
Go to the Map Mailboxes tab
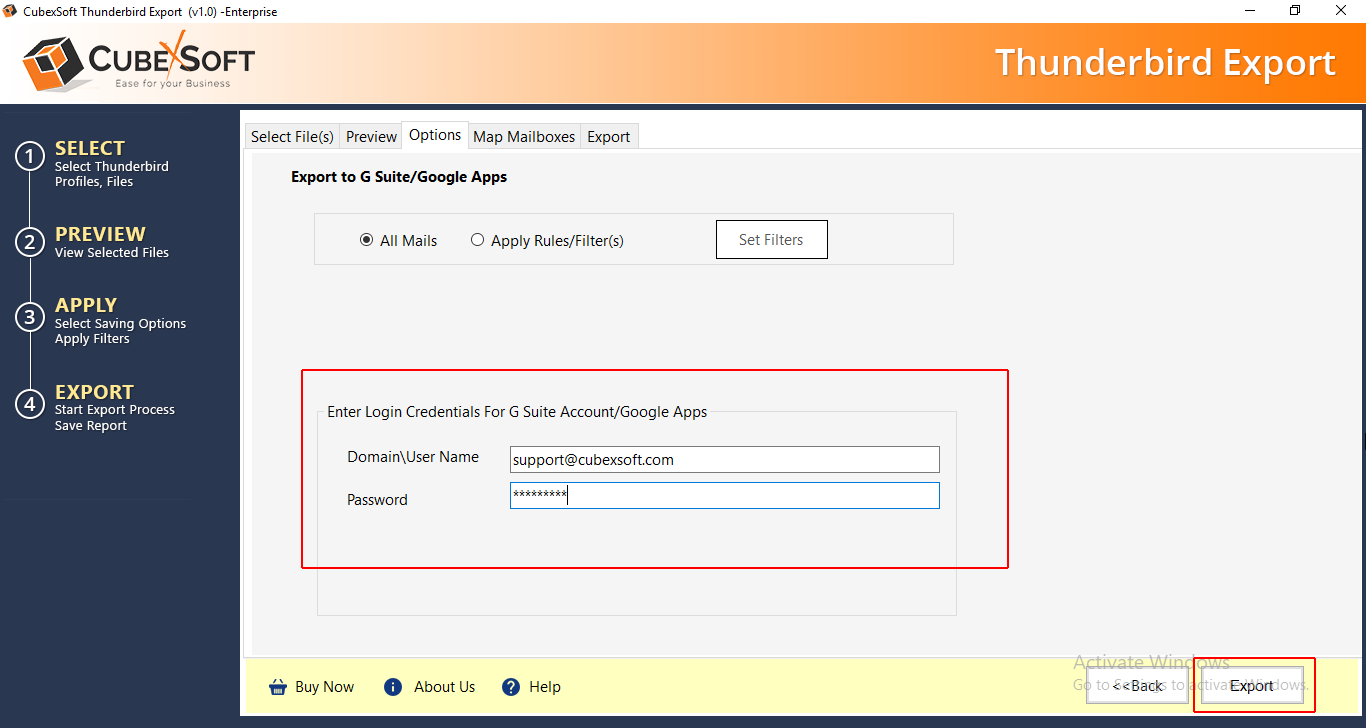click(524, 137)
